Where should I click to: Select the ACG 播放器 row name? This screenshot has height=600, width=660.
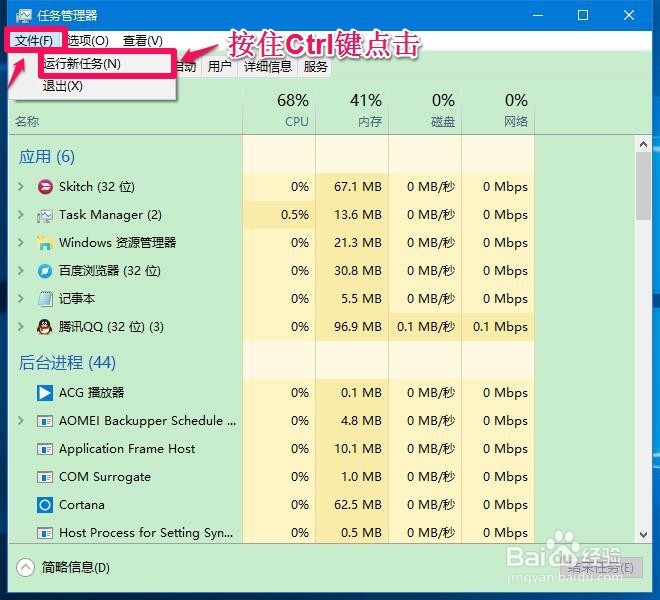pyautogui.click(x=91, y=392)
